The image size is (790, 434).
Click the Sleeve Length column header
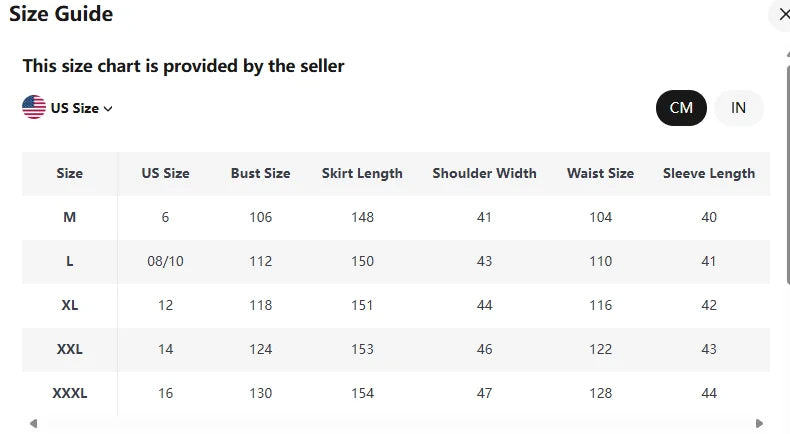tap(709, 173)
